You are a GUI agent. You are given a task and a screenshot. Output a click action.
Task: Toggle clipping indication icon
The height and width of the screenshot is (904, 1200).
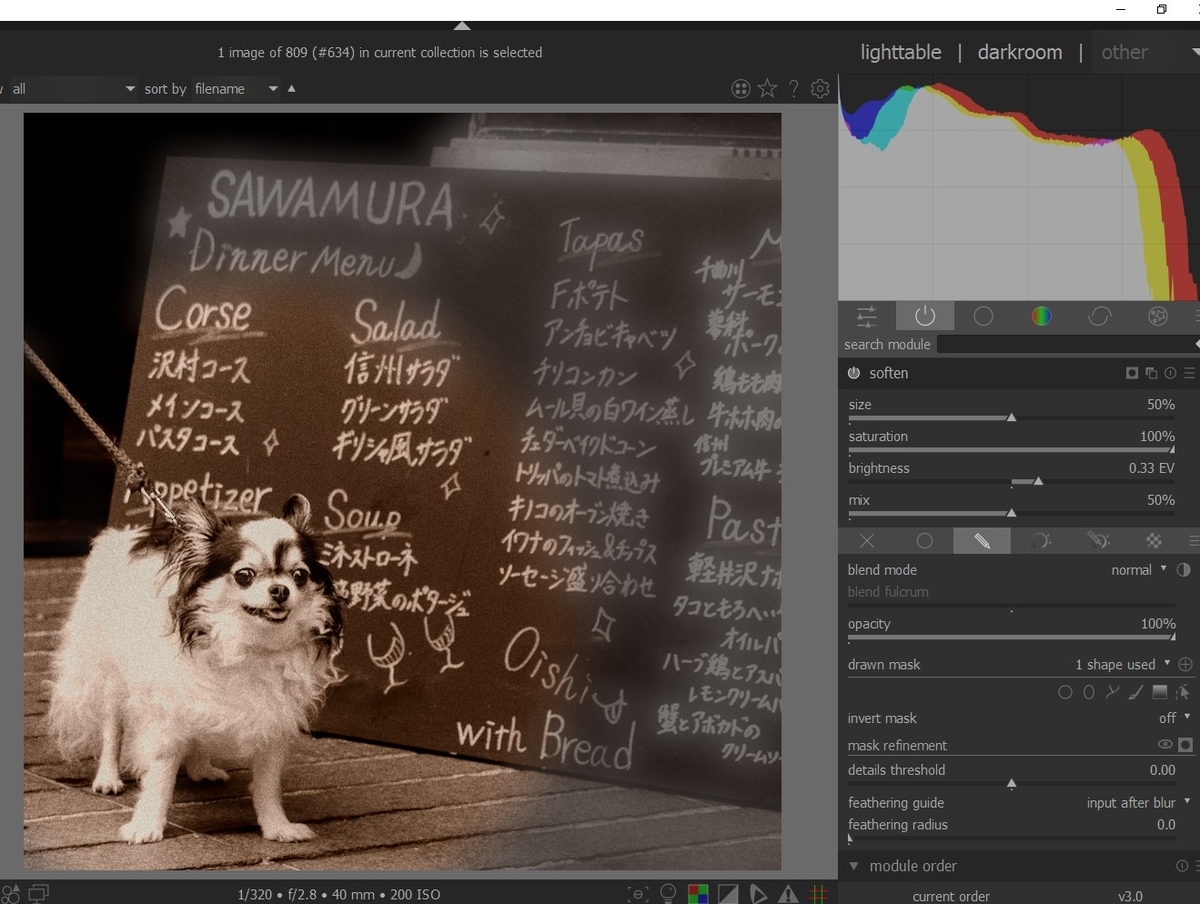(x=728, y=894)
